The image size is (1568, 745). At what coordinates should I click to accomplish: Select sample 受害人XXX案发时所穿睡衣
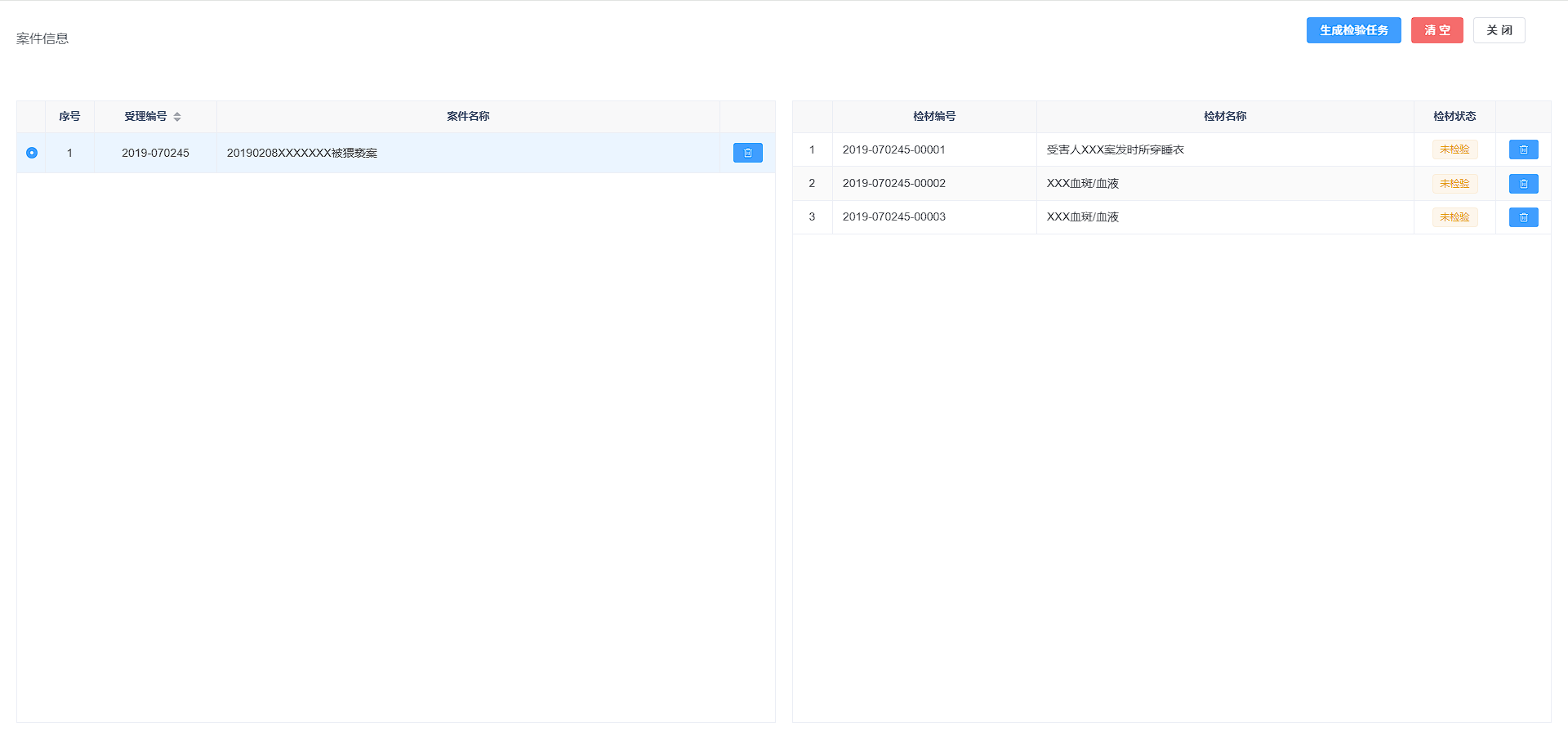1116,149
